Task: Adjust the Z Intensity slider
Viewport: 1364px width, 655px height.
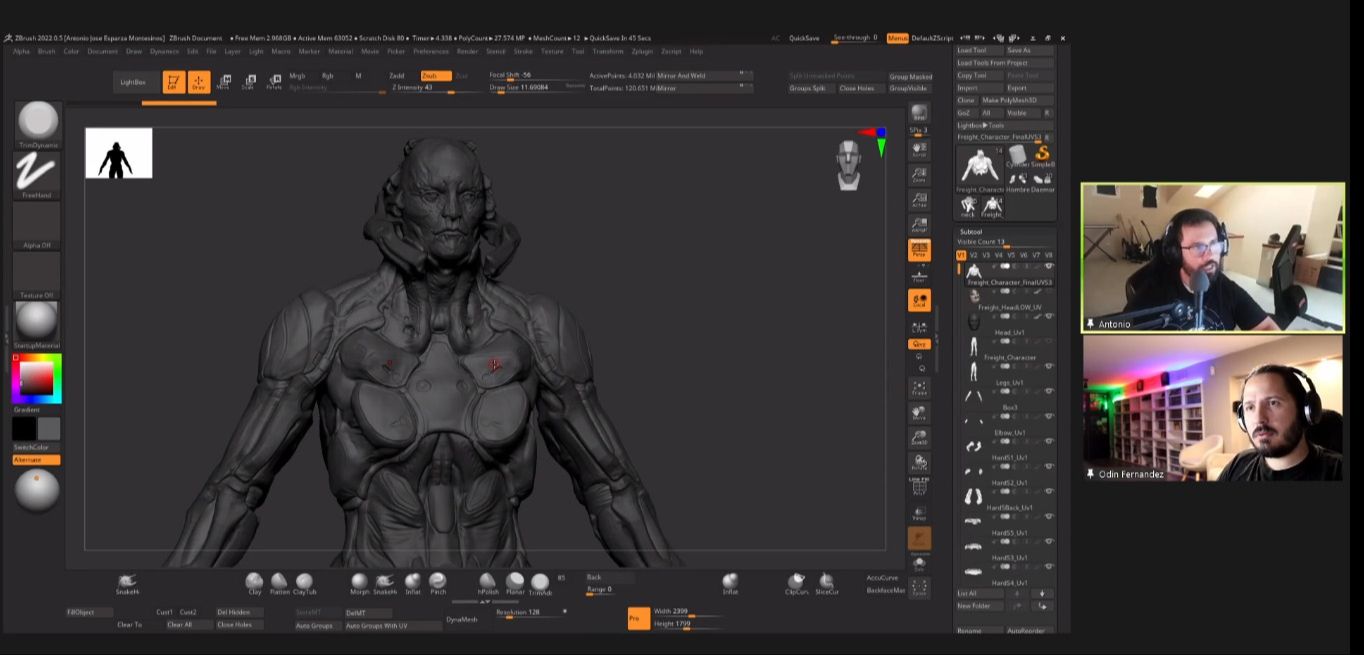Action: tap(437, 88)
